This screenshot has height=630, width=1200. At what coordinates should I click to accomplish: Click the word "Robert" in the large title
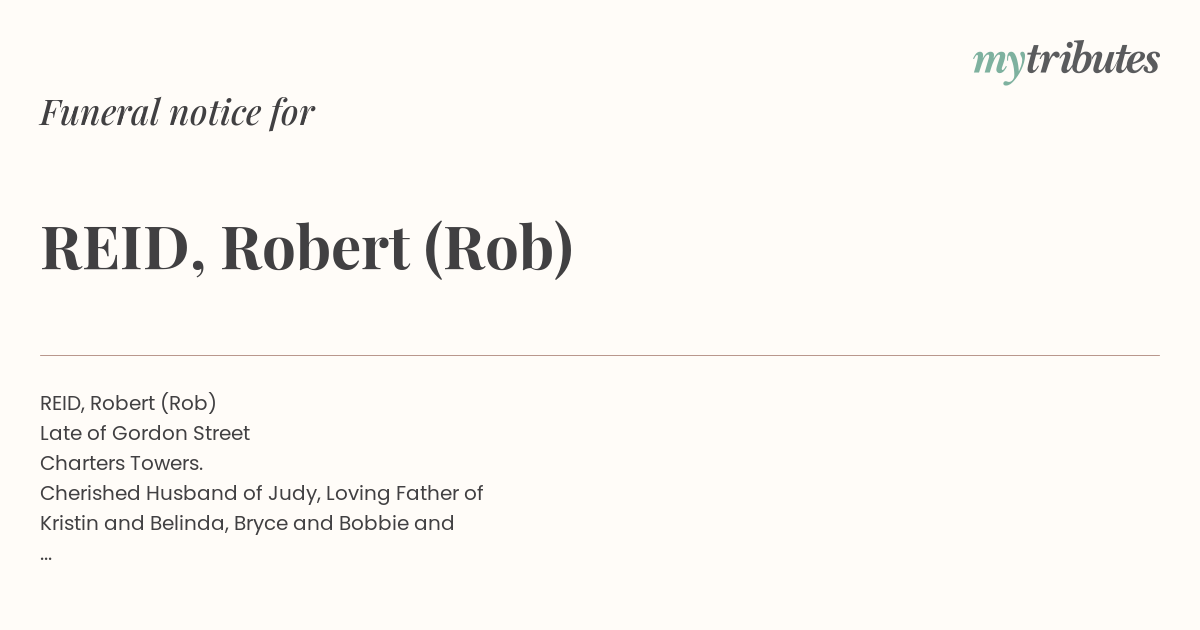click(x=315, y=248)
